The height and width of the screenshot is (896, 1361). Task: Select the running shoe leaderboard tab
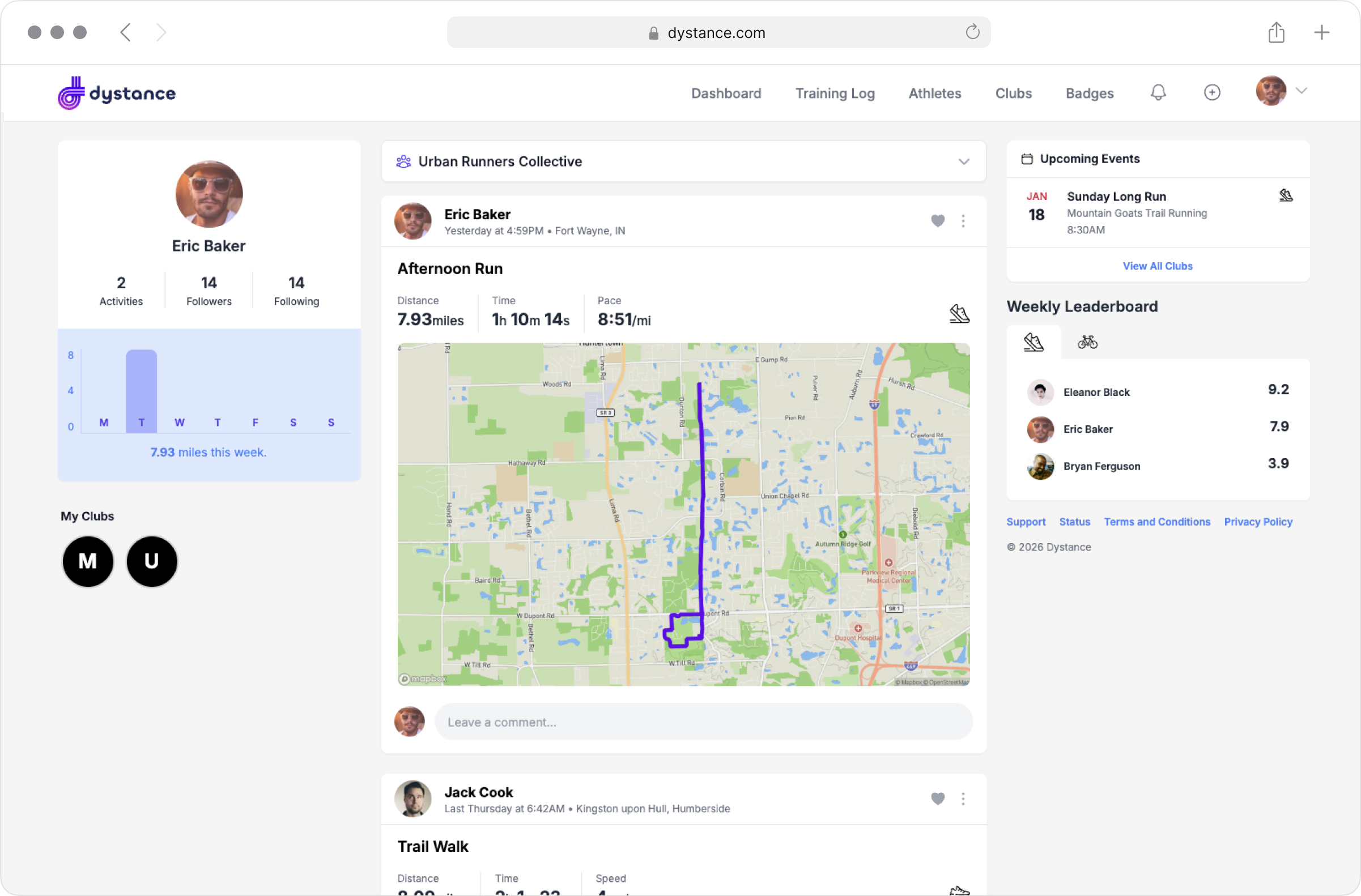(1033, 342)
